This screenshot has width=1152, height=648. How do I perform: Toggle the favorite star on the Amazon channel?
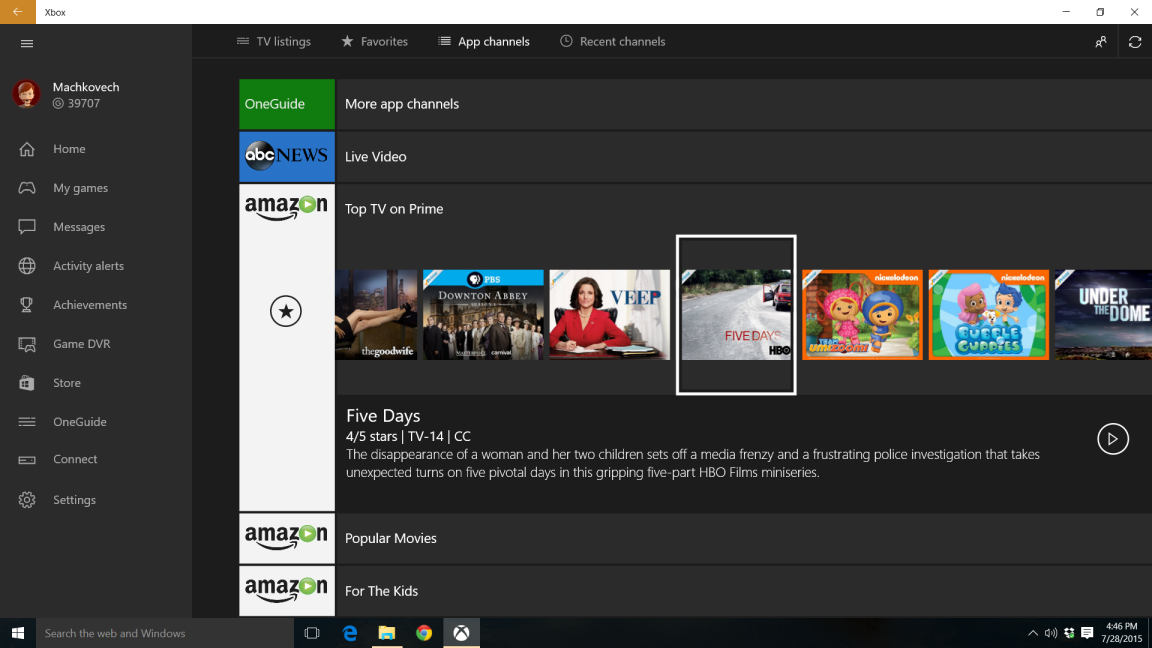(286, 311)
